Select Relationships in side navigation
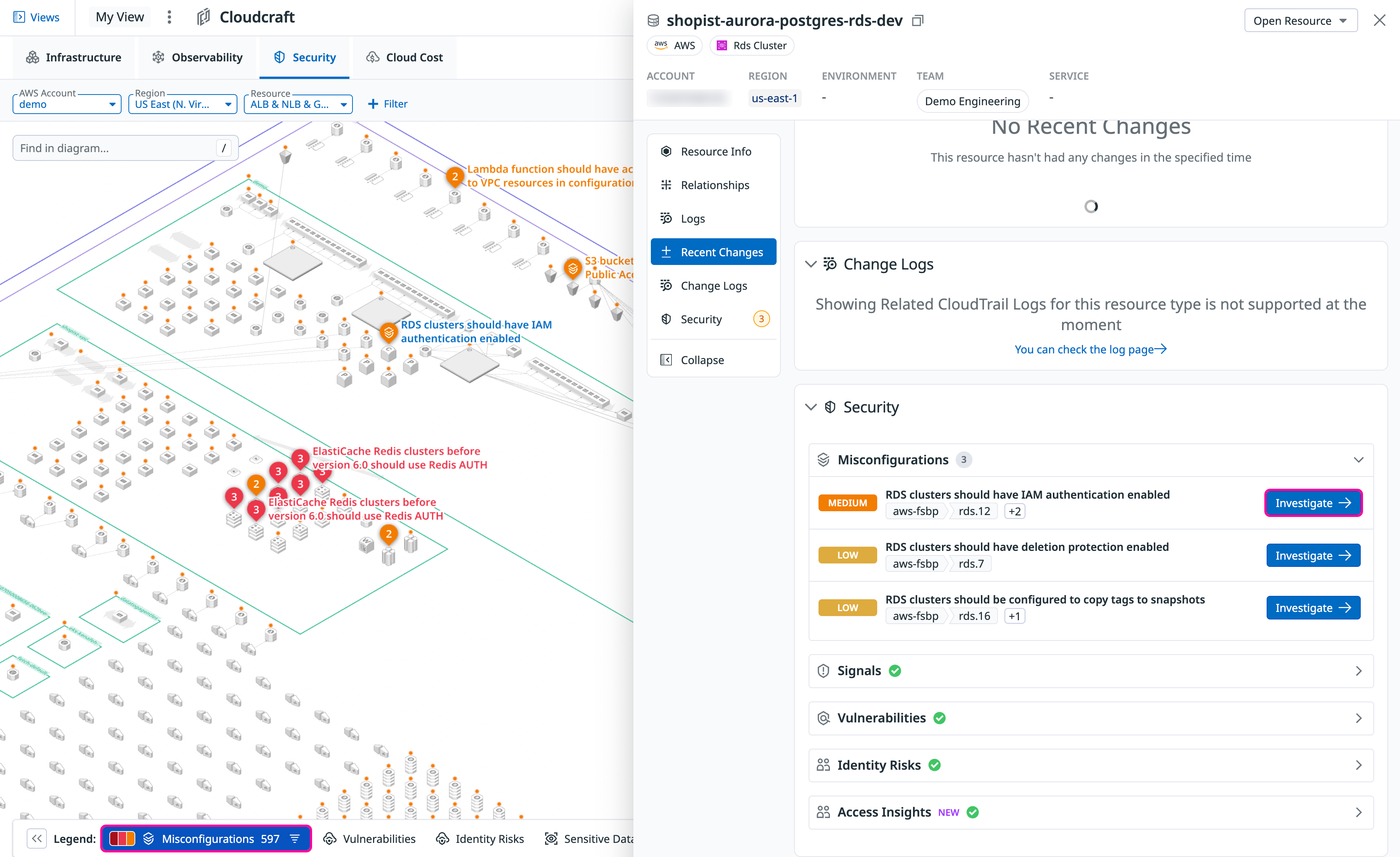Screen dimensions: 1400x857 (713, 185)
